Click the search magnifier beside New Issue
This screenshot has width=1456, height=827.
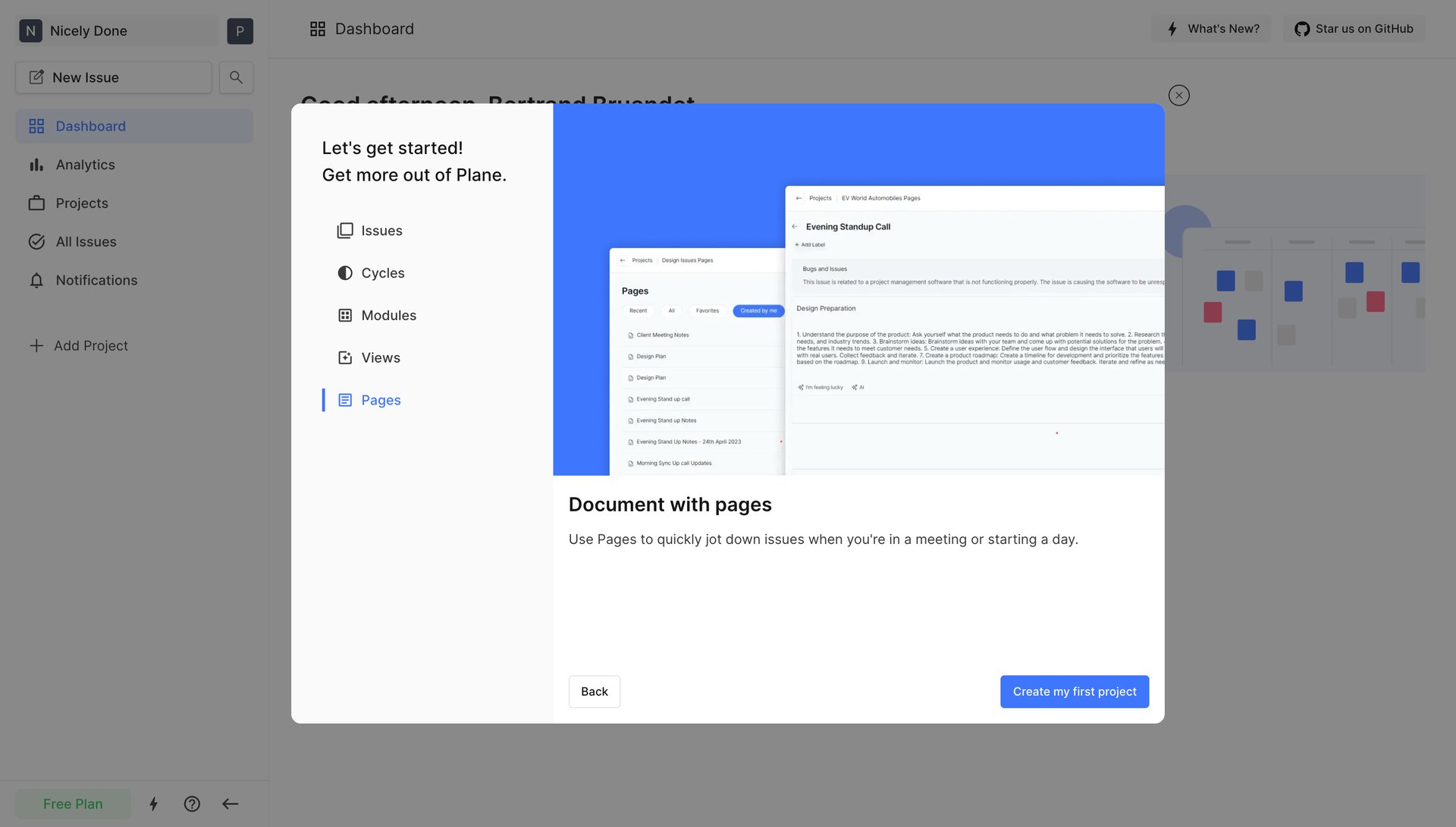236,77
